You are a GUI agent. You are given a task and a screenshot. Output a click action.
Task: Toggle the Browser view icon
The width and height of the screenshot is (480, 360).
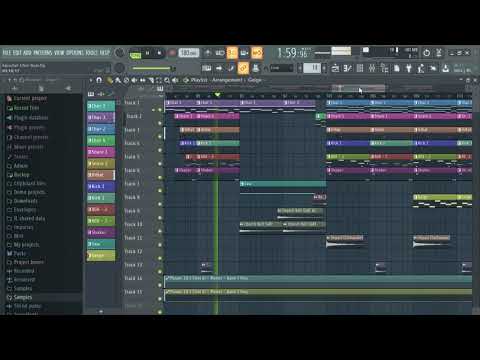click(384, 68)
